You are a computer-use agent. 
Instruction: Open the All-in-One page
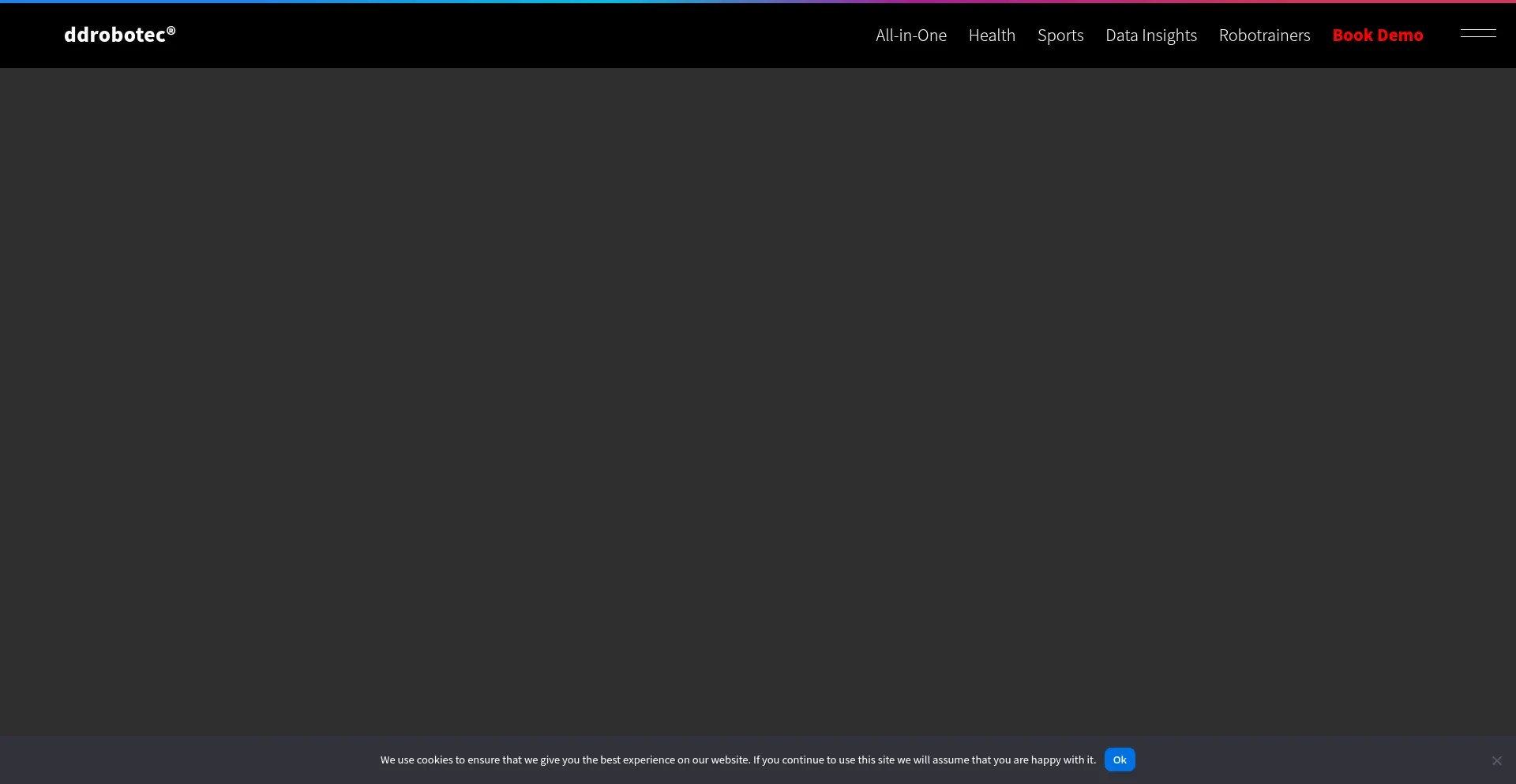pos(910,36)
